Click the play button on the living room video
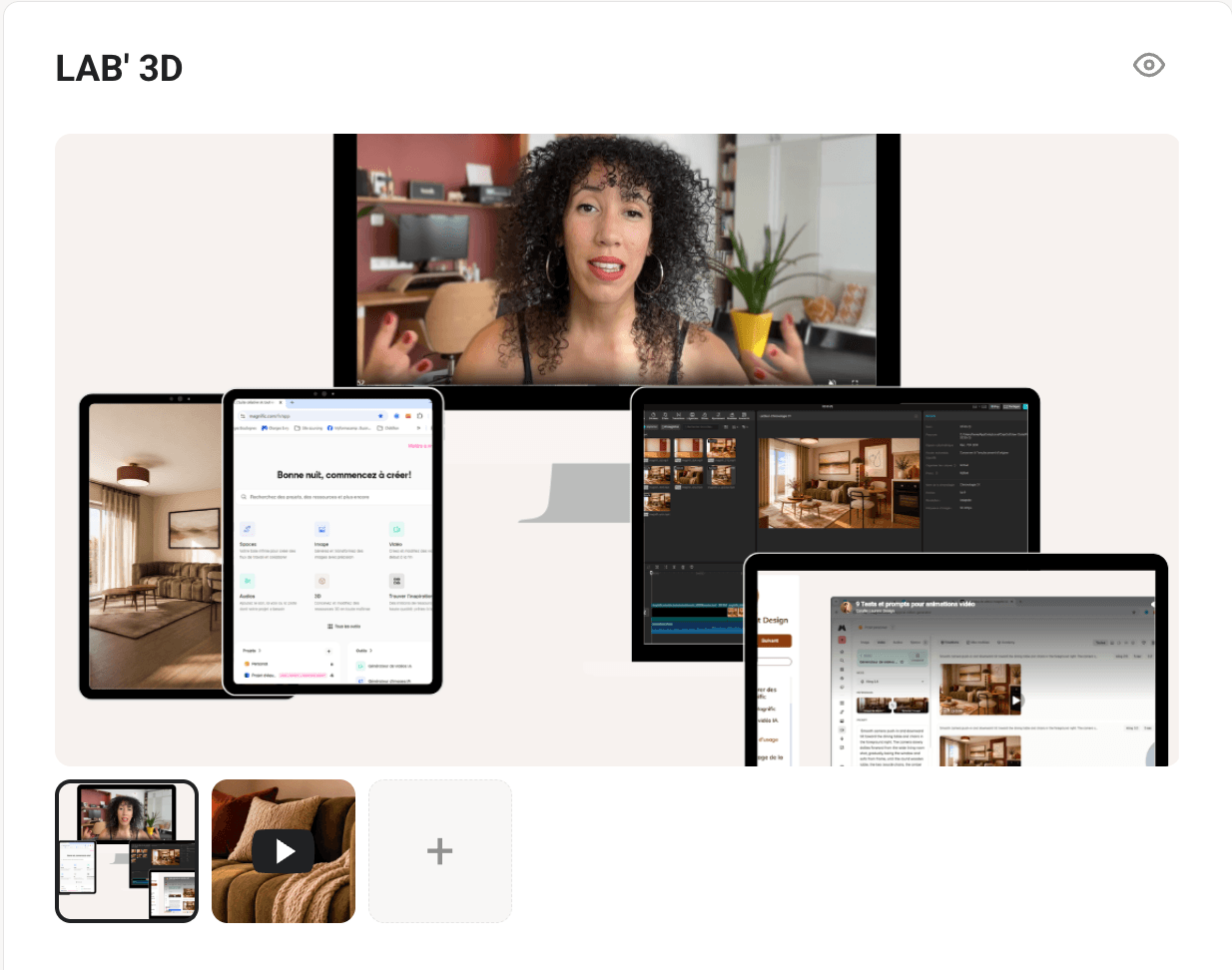Screen dimensions: 1232x970 click(1015, 701)
